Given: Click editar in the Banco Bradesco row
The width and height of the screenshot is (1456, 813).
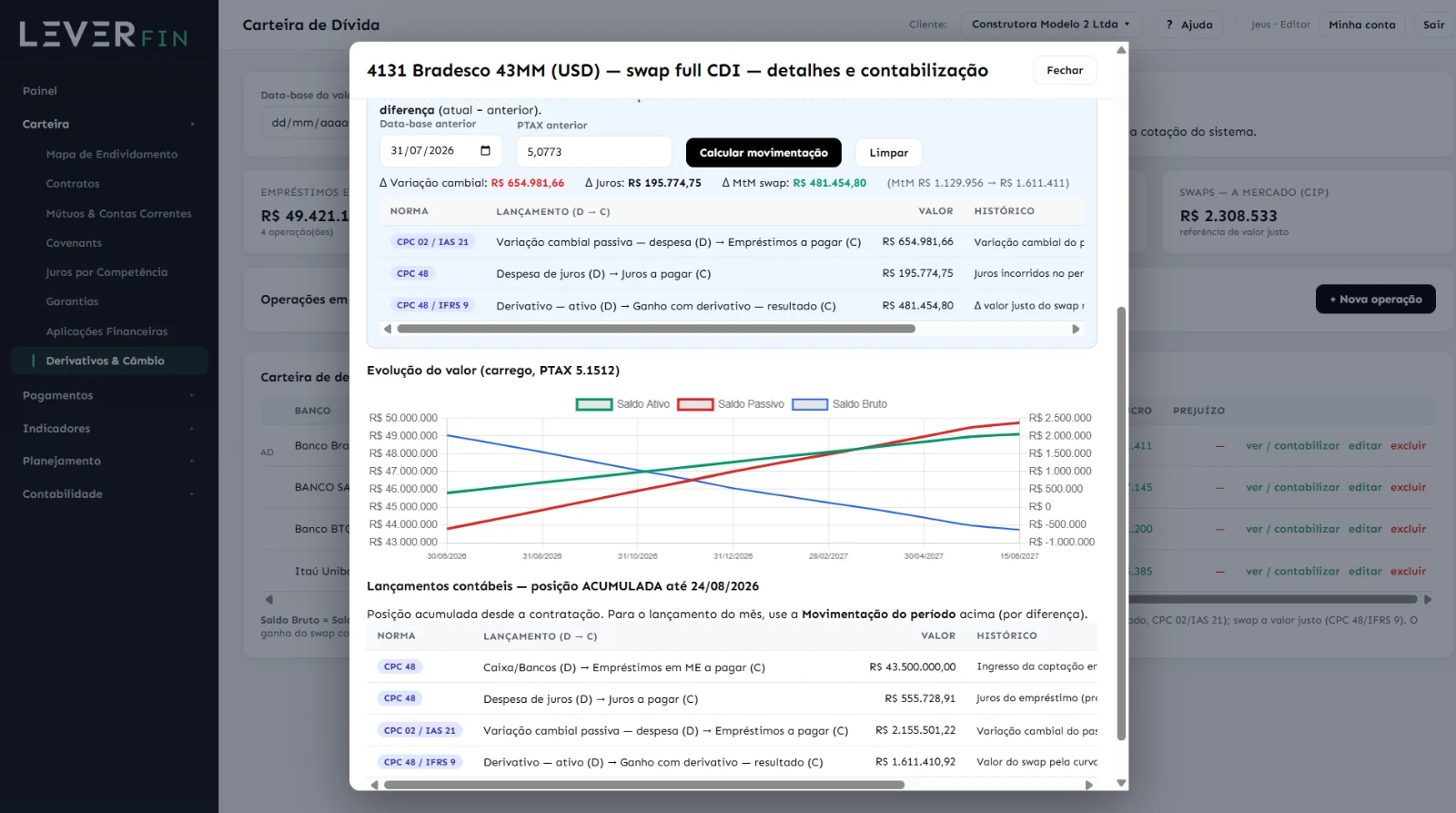Looking at the screenshot, I should (1364, 446).
